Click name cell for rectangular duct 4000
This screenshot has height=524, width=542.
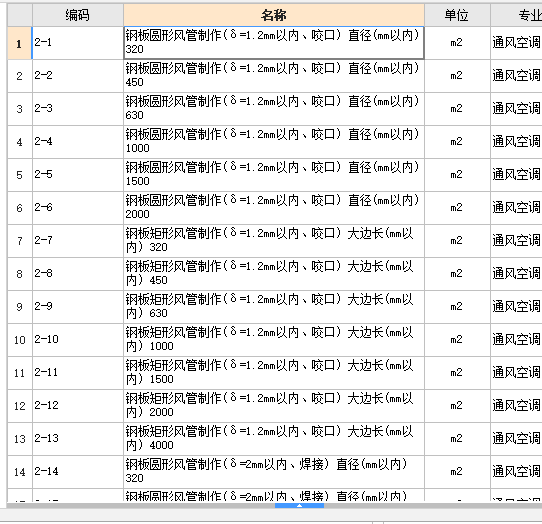(273, 439)
